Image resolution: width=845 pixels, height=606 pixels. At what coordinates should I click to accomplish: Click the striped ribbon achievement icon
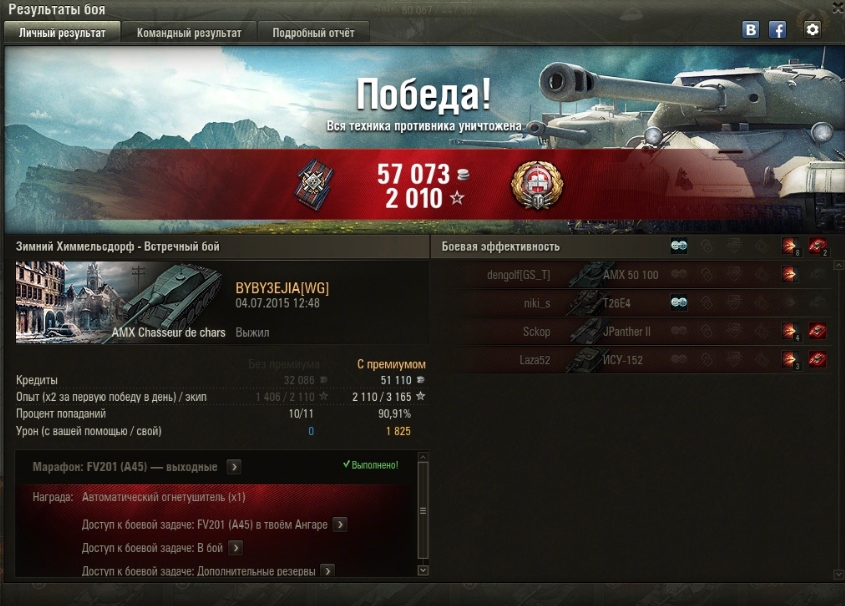tap(315, 184)
